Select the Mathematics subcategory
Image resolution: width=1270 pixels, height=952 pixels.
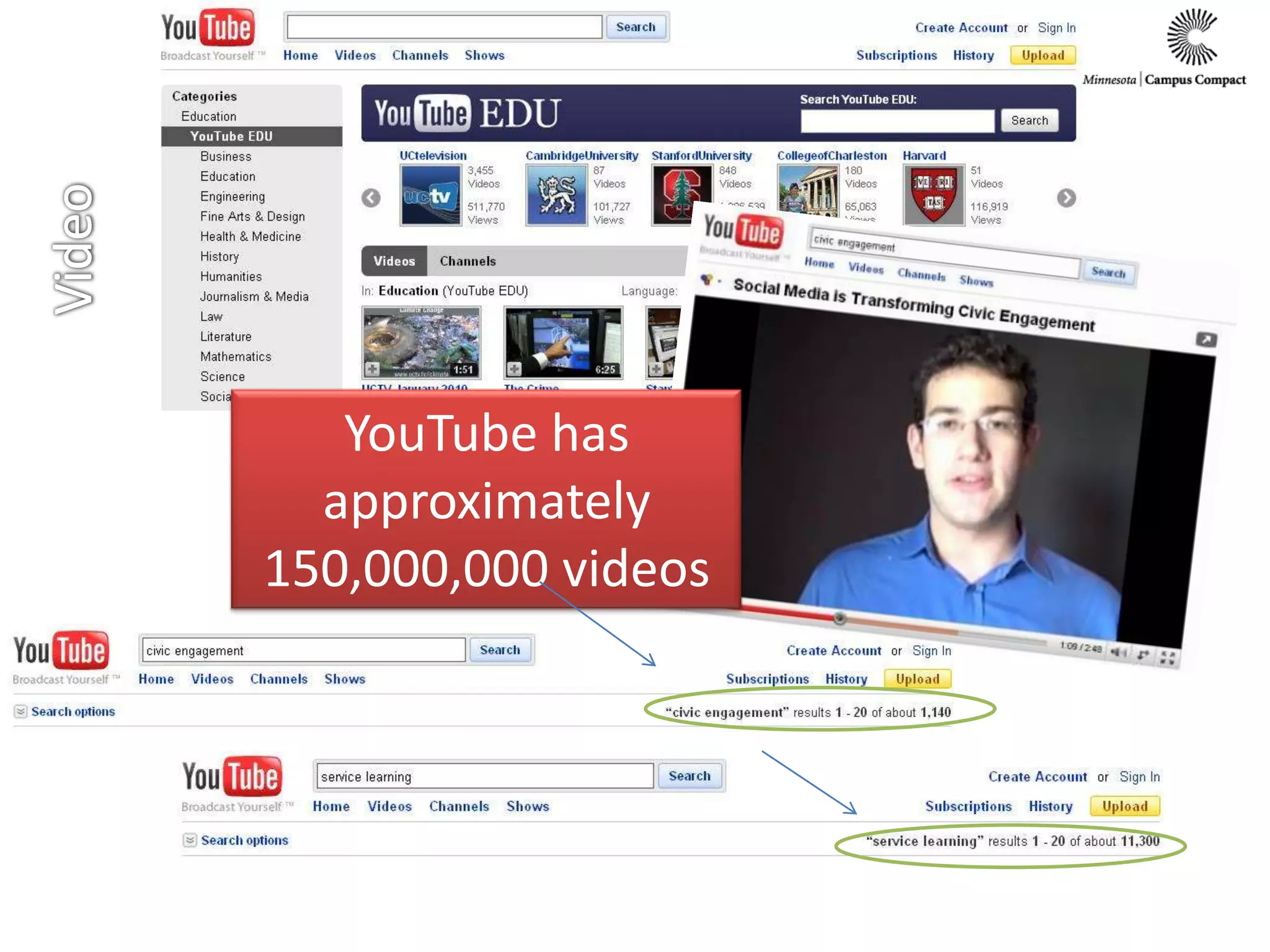tap(236, 356)
